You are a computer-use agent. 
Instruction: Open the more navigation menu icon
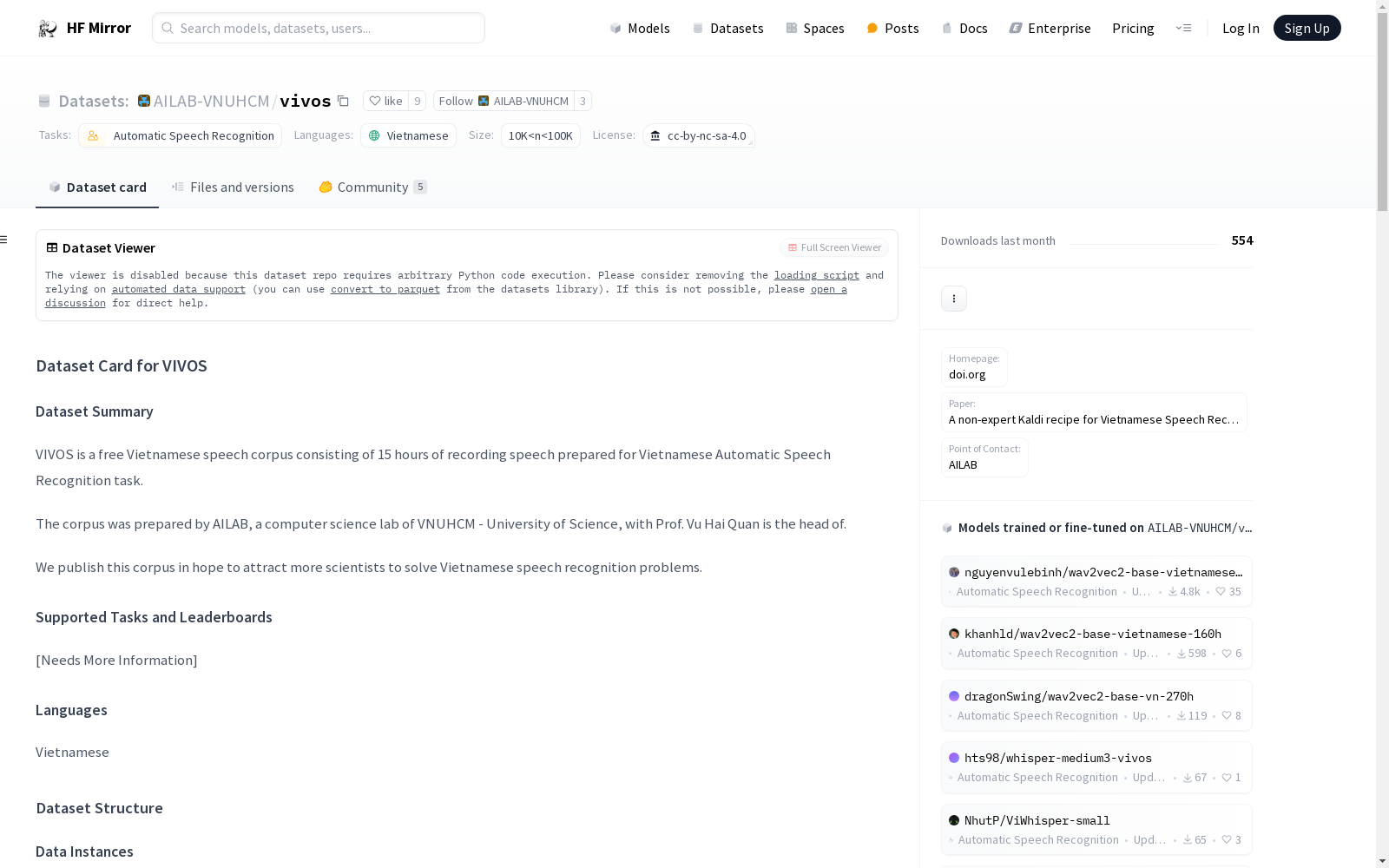pos(1183,28)
